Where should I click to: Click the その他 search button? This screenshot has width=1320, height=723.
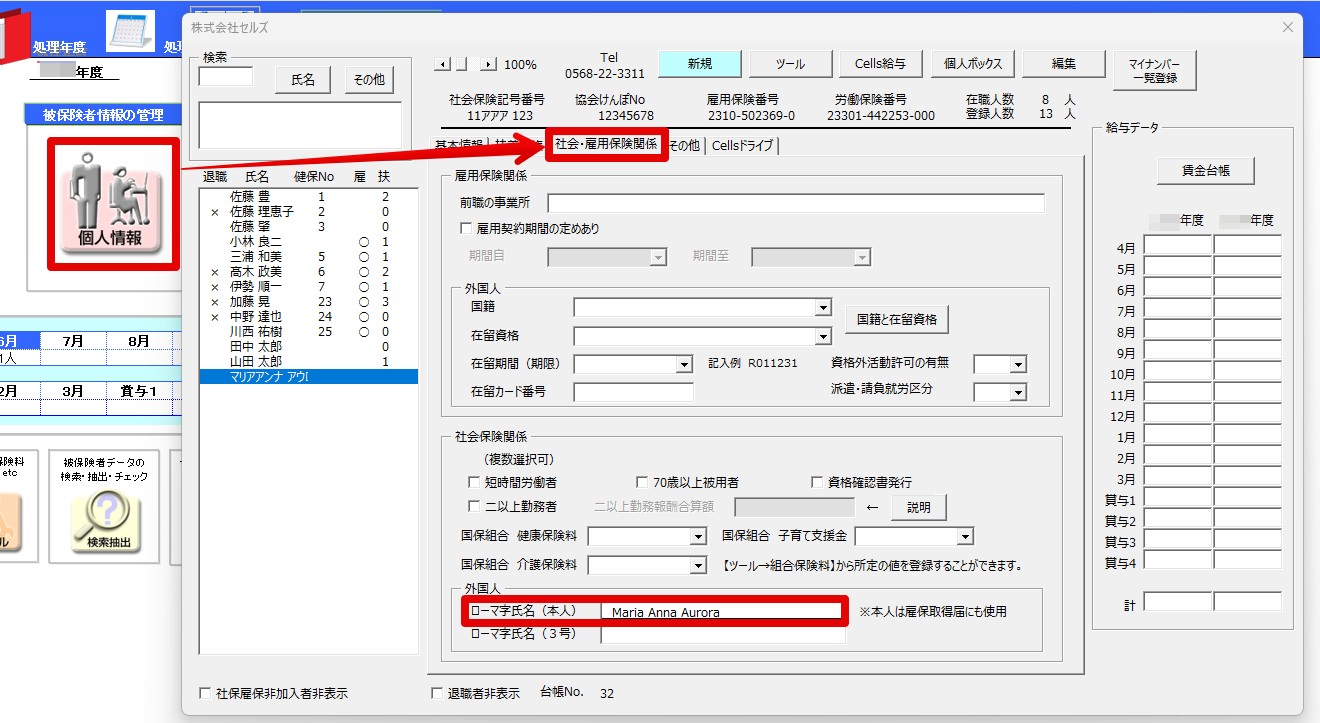(x=369, y=80)
